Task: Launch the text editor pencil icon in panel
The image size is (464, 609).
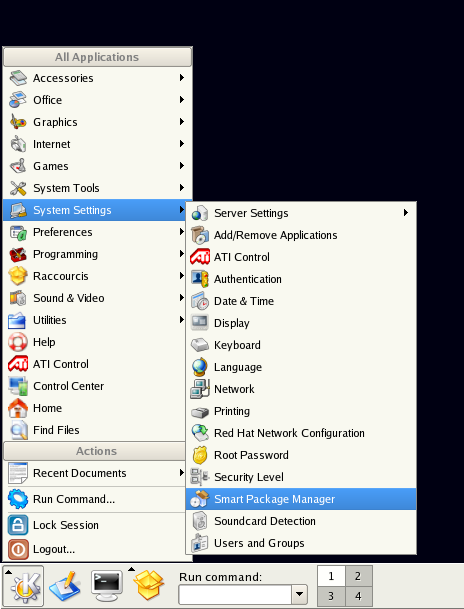Action: point(65,586)
